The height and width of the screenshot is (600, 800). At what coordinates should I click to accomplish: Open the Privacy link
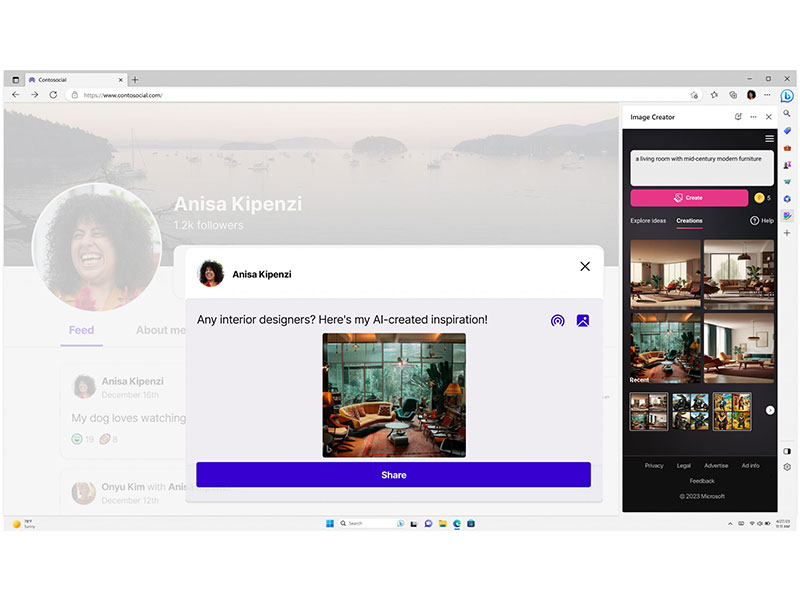pyautogui.click(x=654, y=466)
